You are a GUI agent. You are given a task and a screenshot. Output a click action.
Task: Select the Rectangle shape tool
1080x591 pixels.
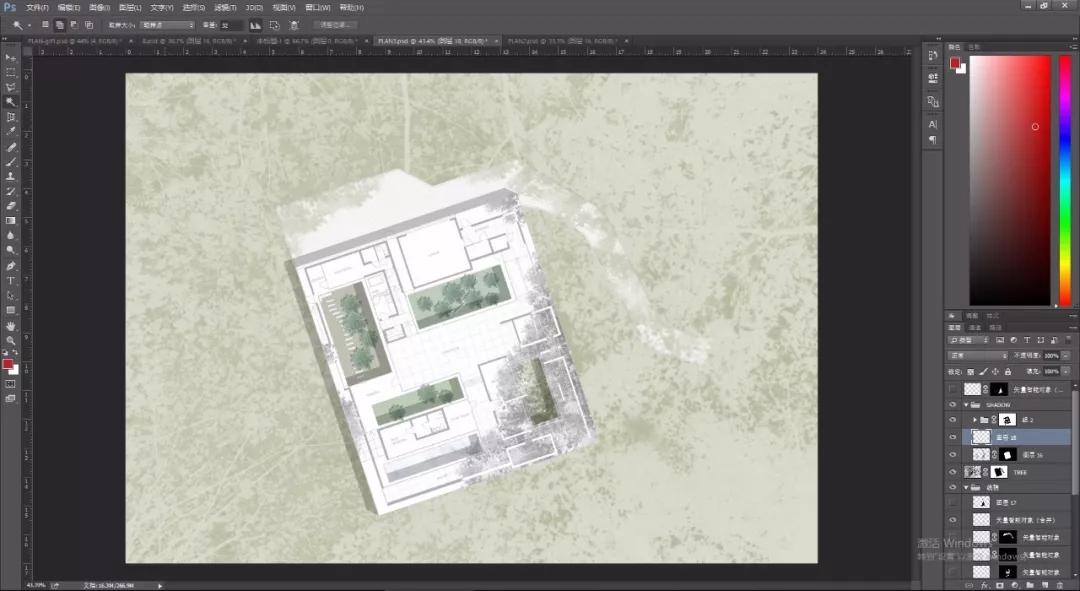[x=10, y=310]
